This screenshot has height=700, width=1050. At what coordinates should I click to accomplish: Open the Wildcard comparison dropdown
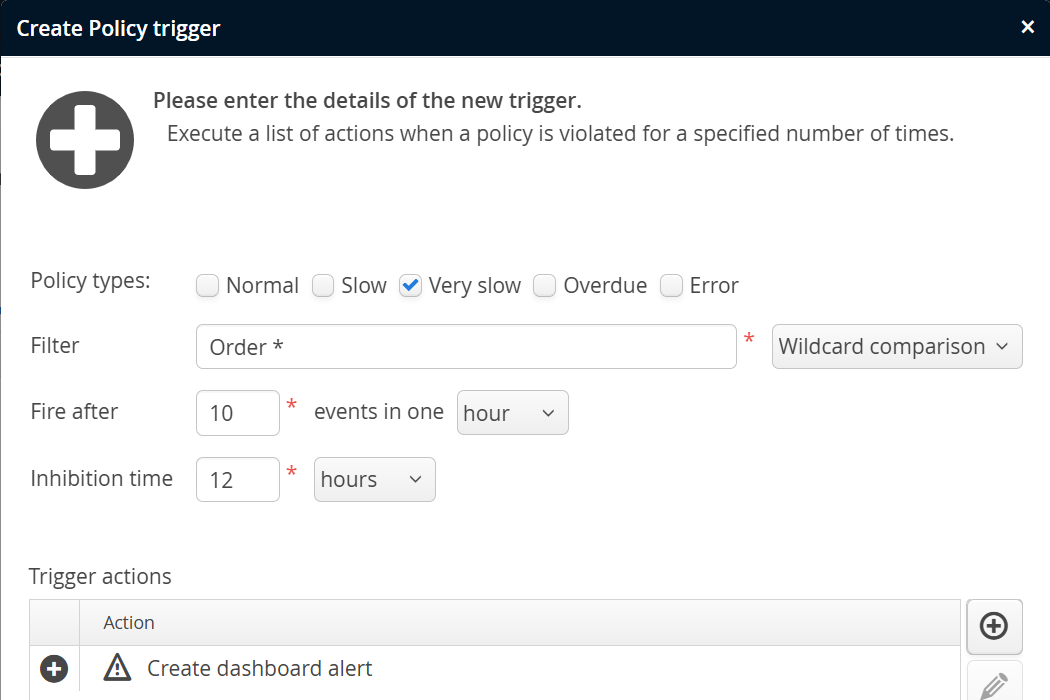[896, 347]
